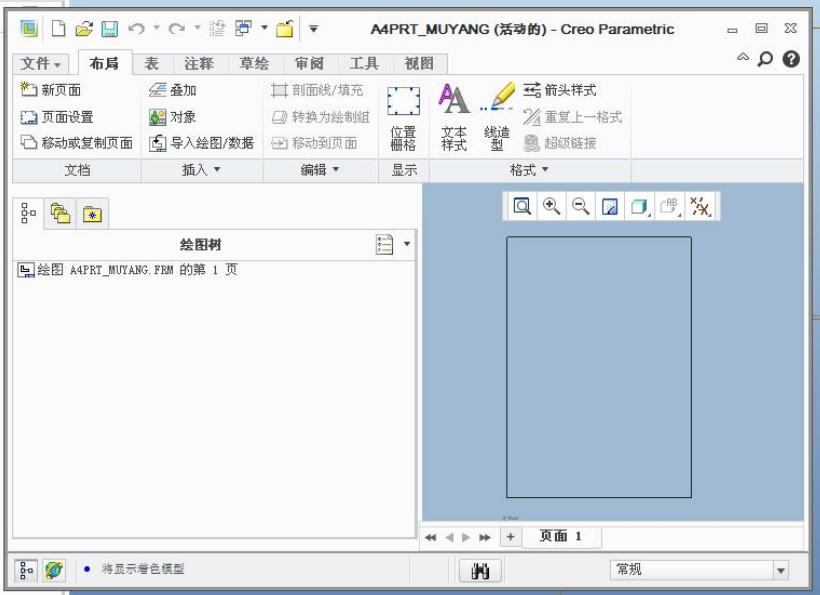Open datum display filters icon
This screenshot has height=595, width=820.
(700, 207)
